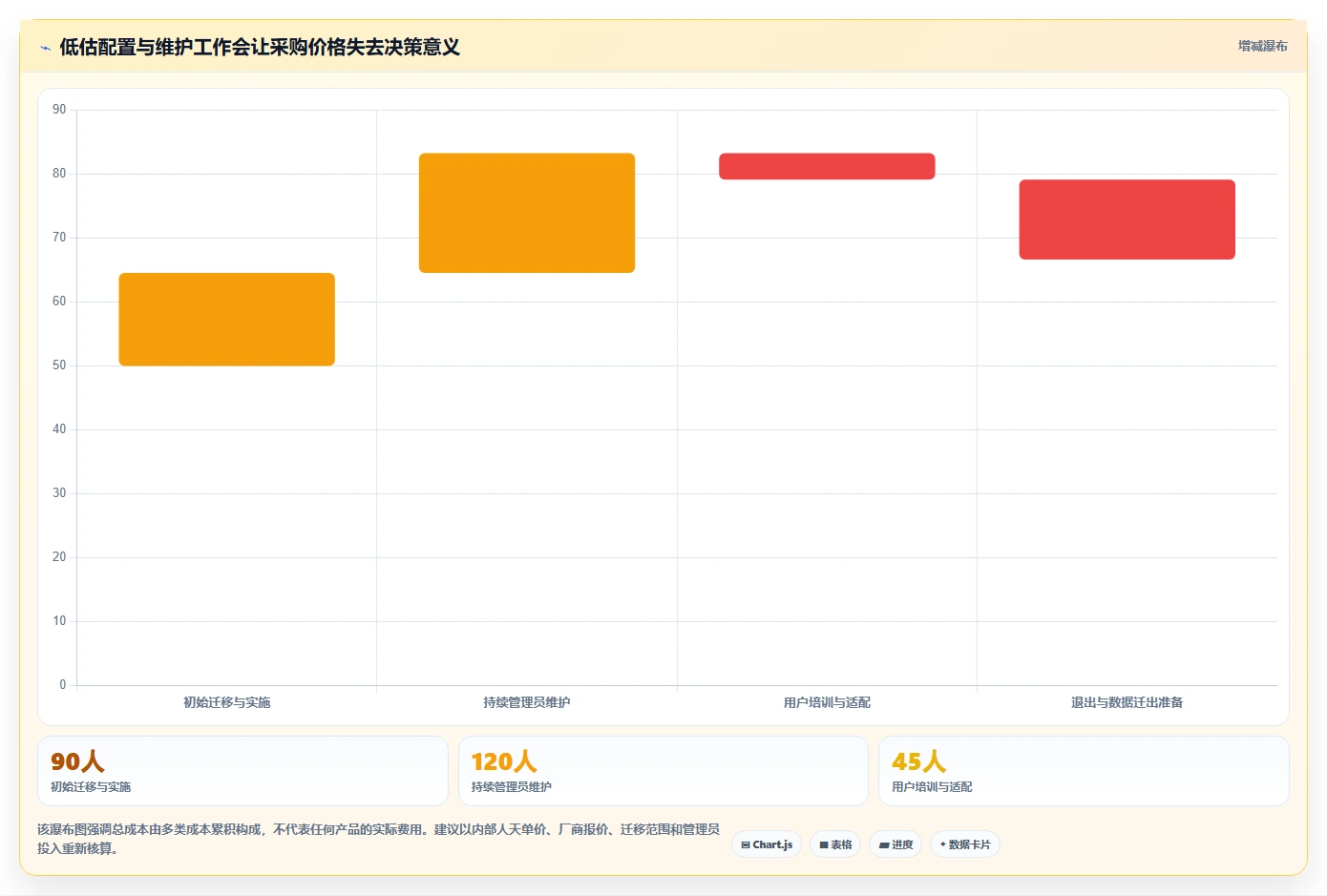This screenshot has width=1327, height=896.
Task: Click the red 用户培训与适配 waterfall bar
Action: click(x=827, y=166)
